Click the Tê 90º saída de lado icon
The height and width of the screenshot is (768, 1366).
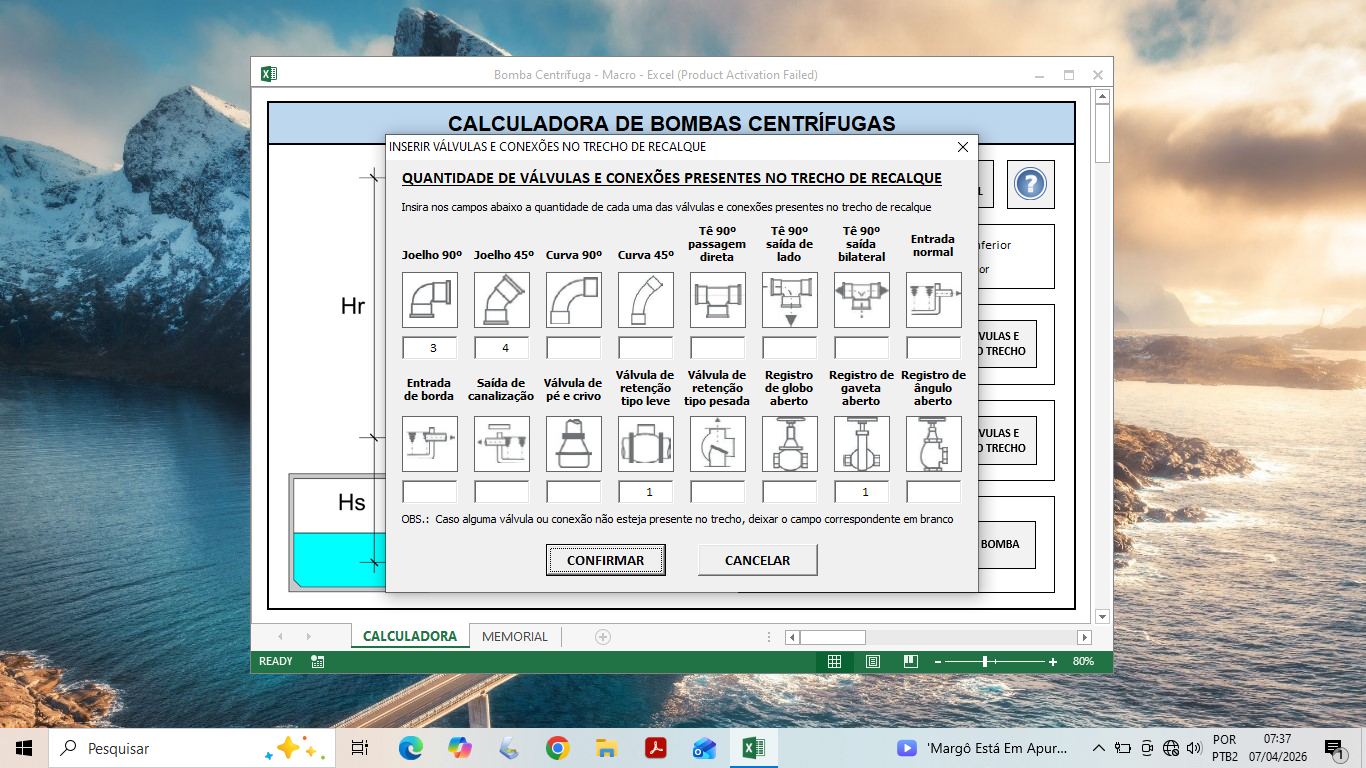(x=790, y=300)
